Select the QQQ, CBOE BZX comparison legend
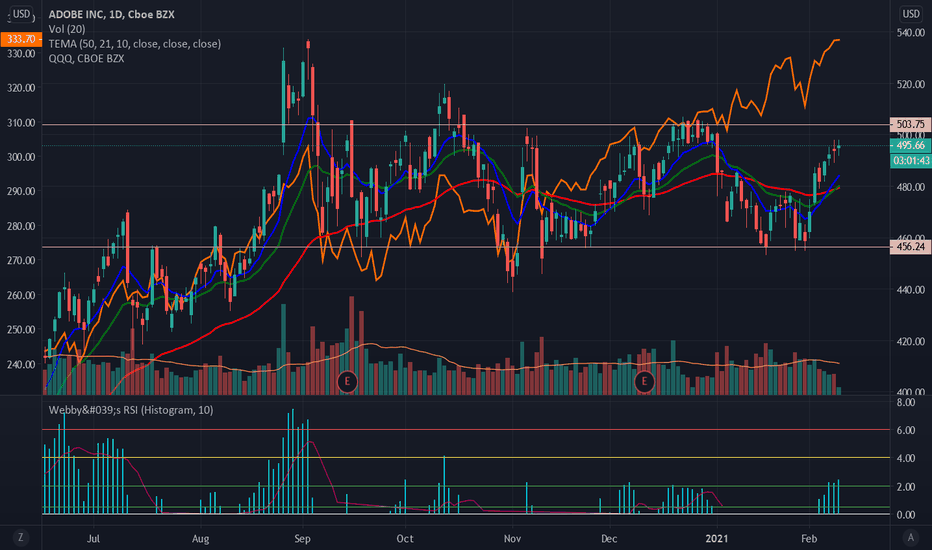The height and width of the screenshot is (550, 932). (x=86, y=59)
